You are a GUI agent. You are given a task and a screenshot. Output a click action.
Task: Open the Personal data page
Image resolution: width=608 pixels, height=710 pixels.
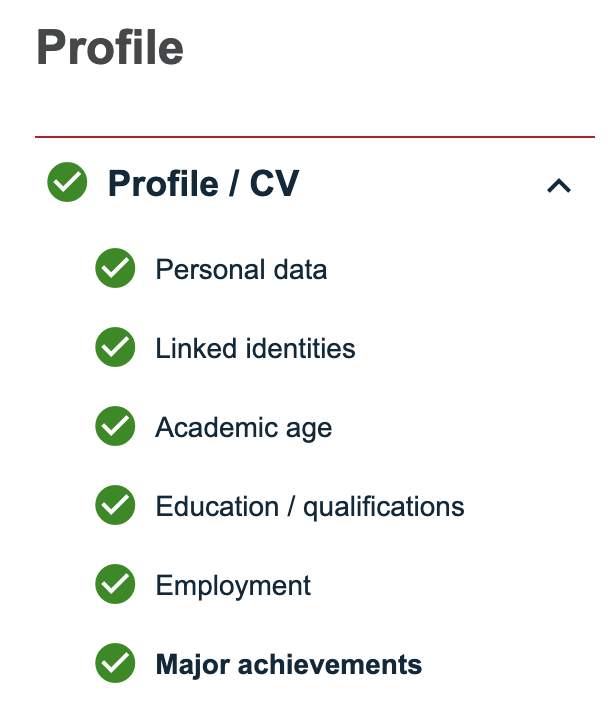click(x=241, y=269)
